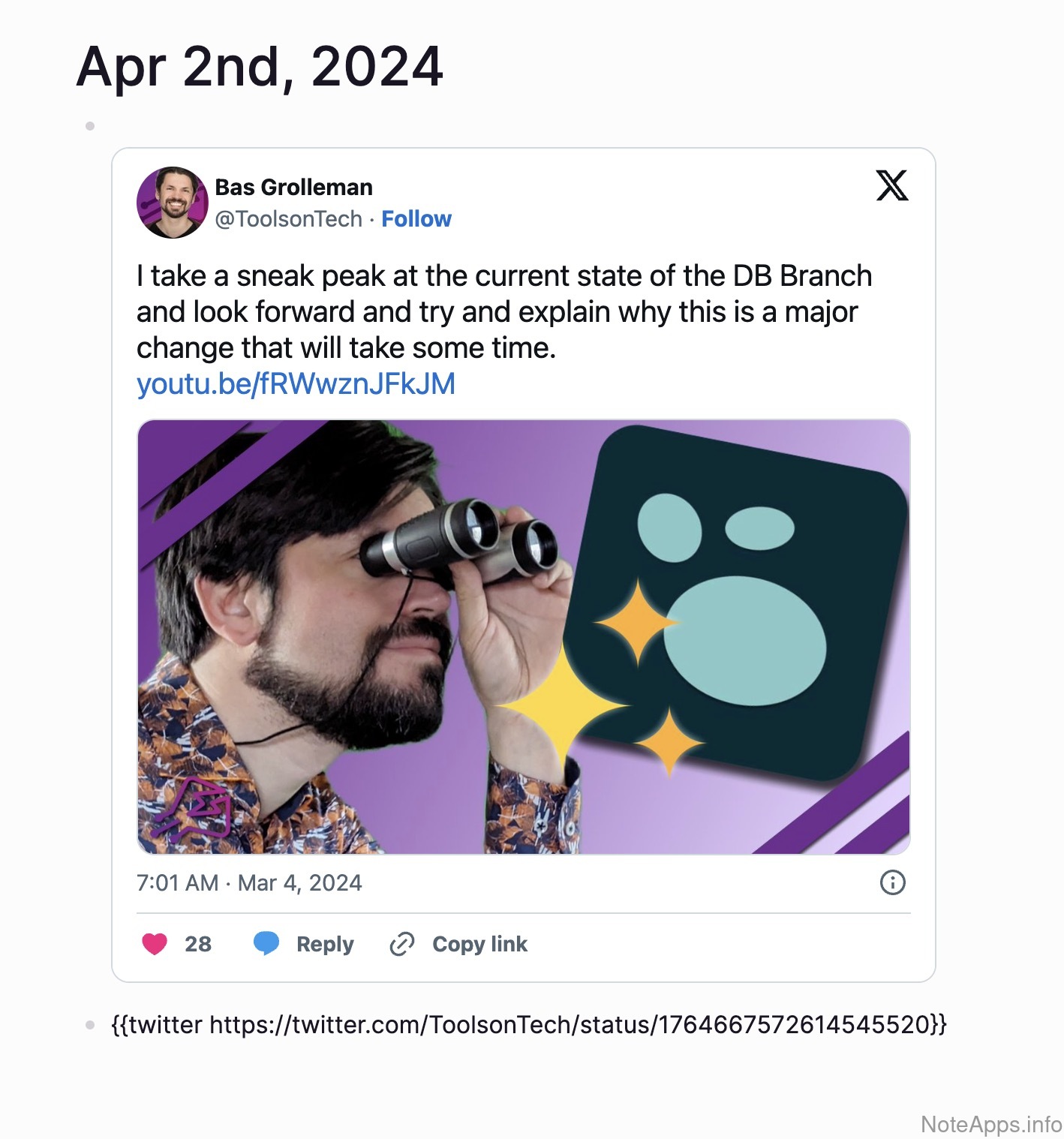The height and width of the screenshot is (1139, 1064).
Task: Click the chain link copy icon
Action: (x=402, y=943)
